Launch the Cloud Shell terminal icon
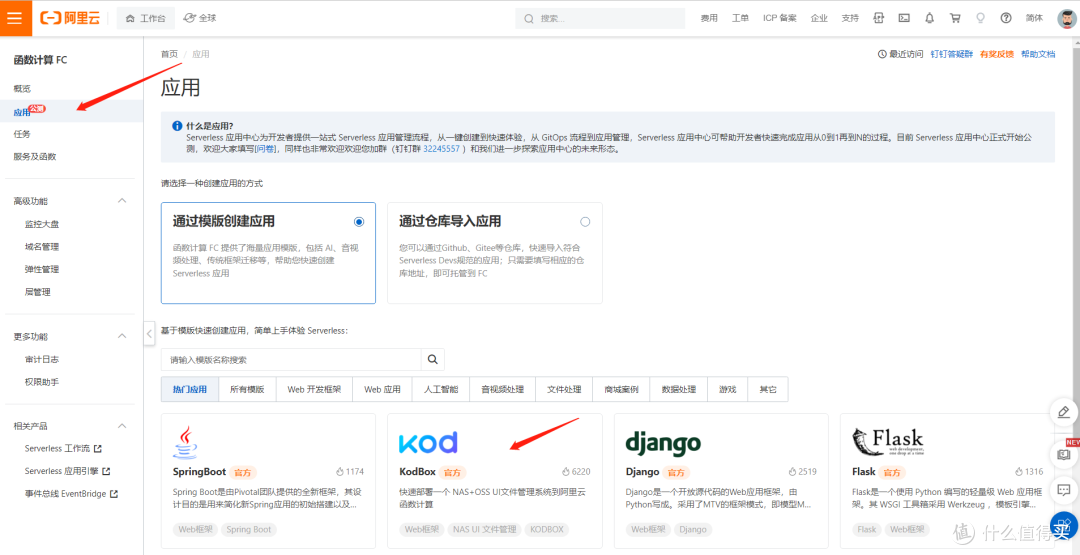 click(x=904, y=19)
